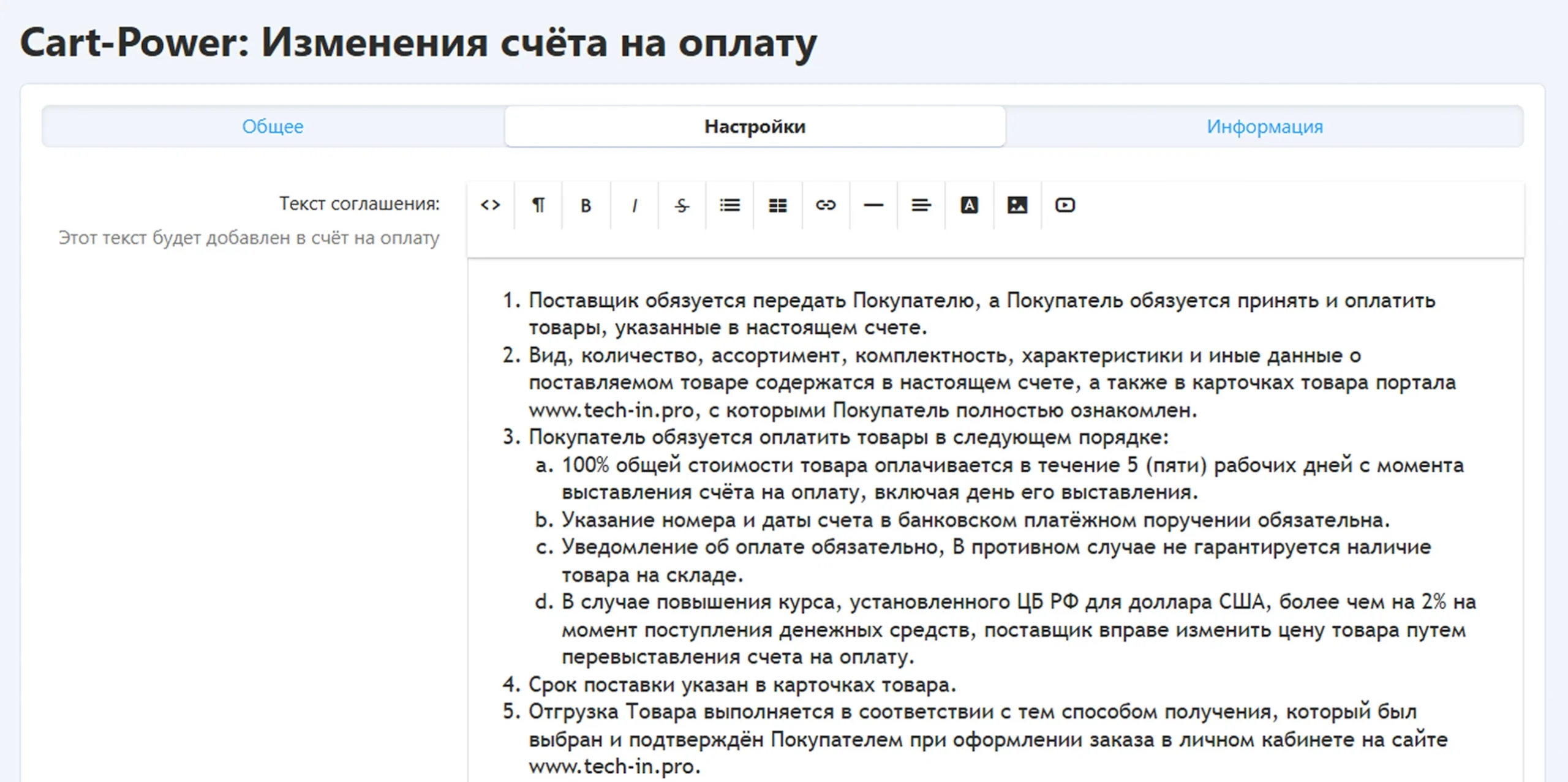The height and width of the screenshot is (782, 1568).
Task: Open the text alignment icon
Action: point(921,205)
